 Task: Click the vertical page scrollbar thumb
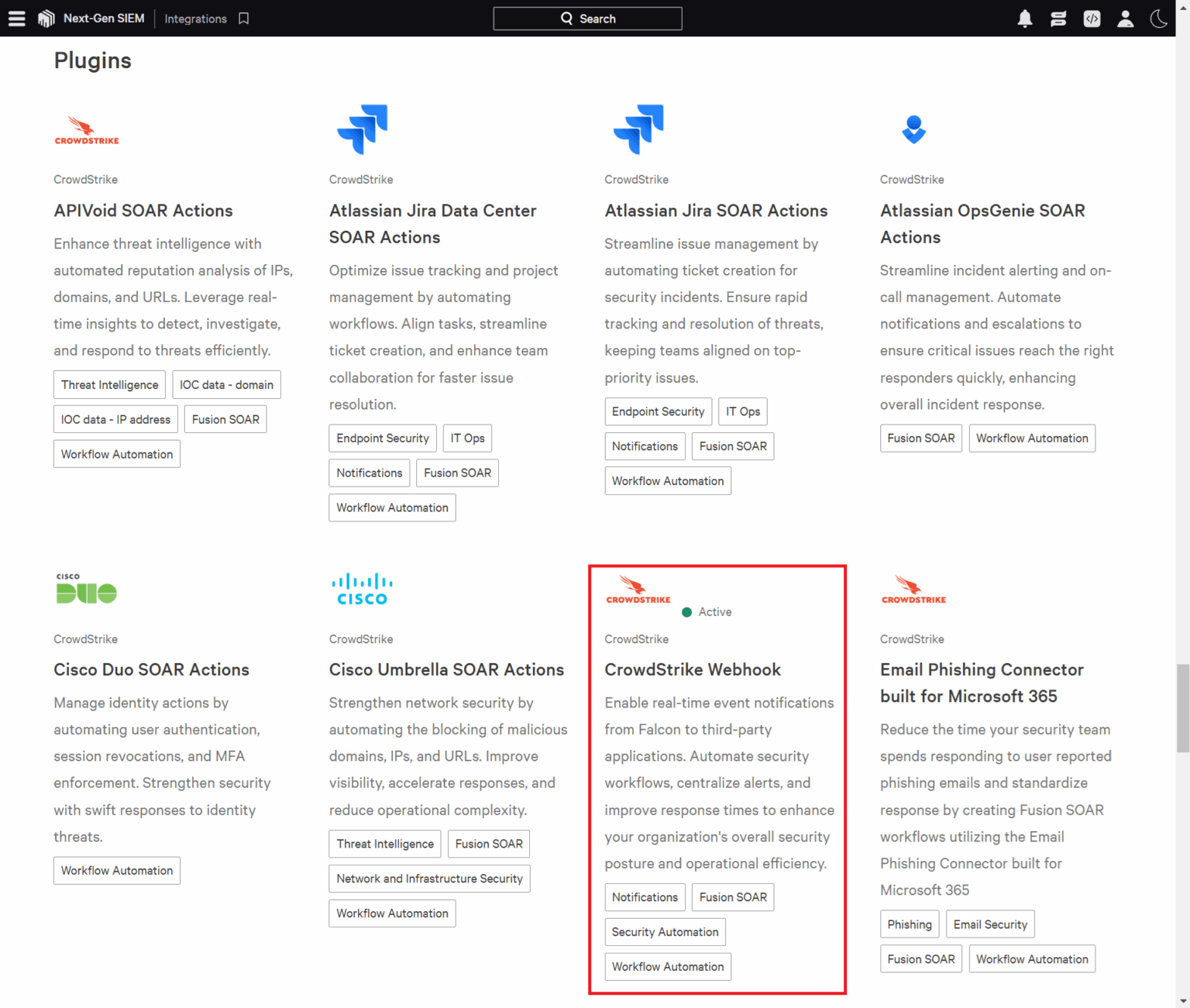tap(1182, 708)
